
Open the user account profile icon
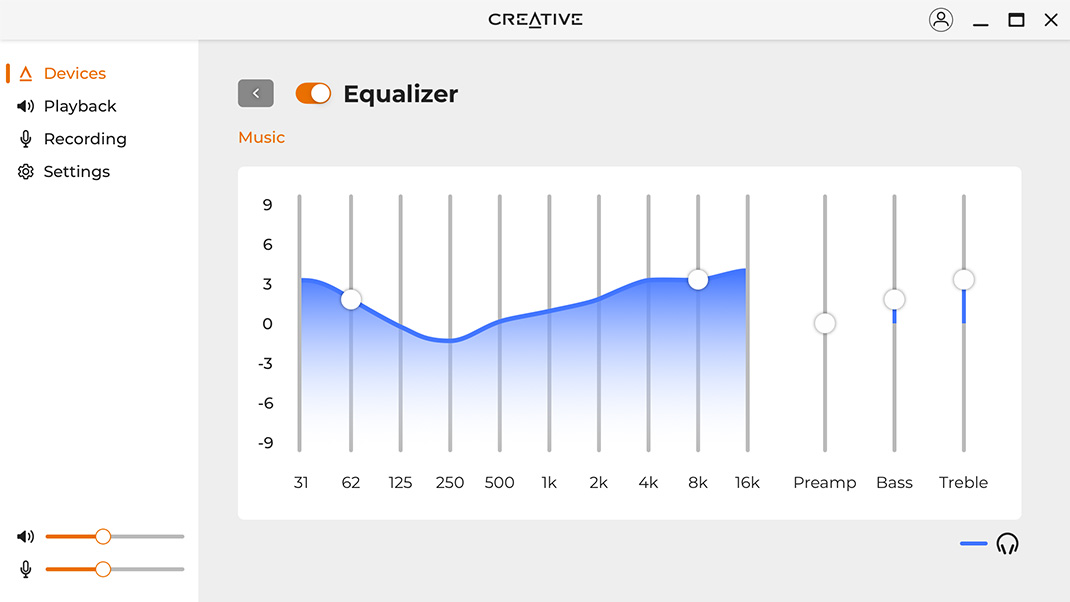coord(941,20)
